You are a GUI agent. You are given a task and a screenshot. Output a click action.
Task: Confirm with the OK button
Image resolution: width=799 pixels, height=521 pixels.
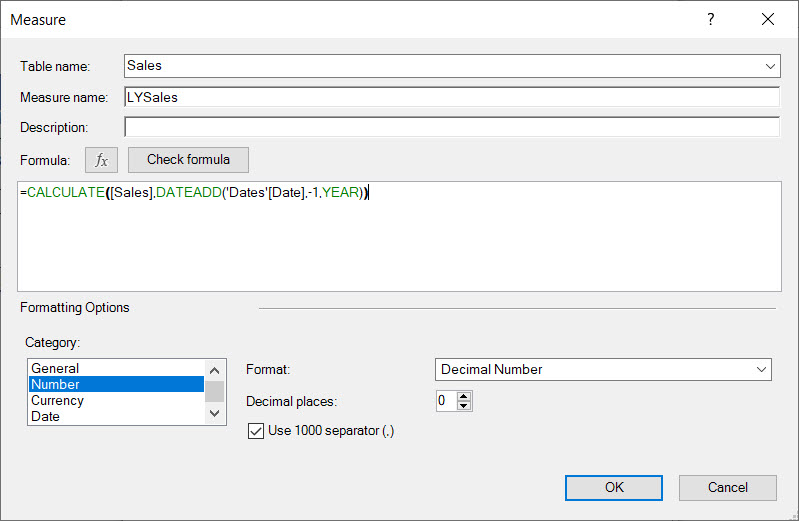click(x=614, y=488)
